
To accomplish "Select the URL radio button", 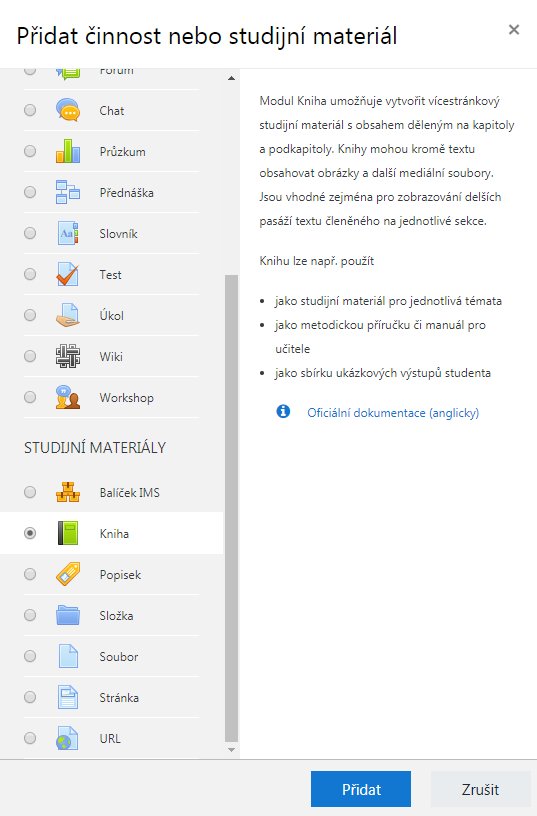I will point(30,738).
